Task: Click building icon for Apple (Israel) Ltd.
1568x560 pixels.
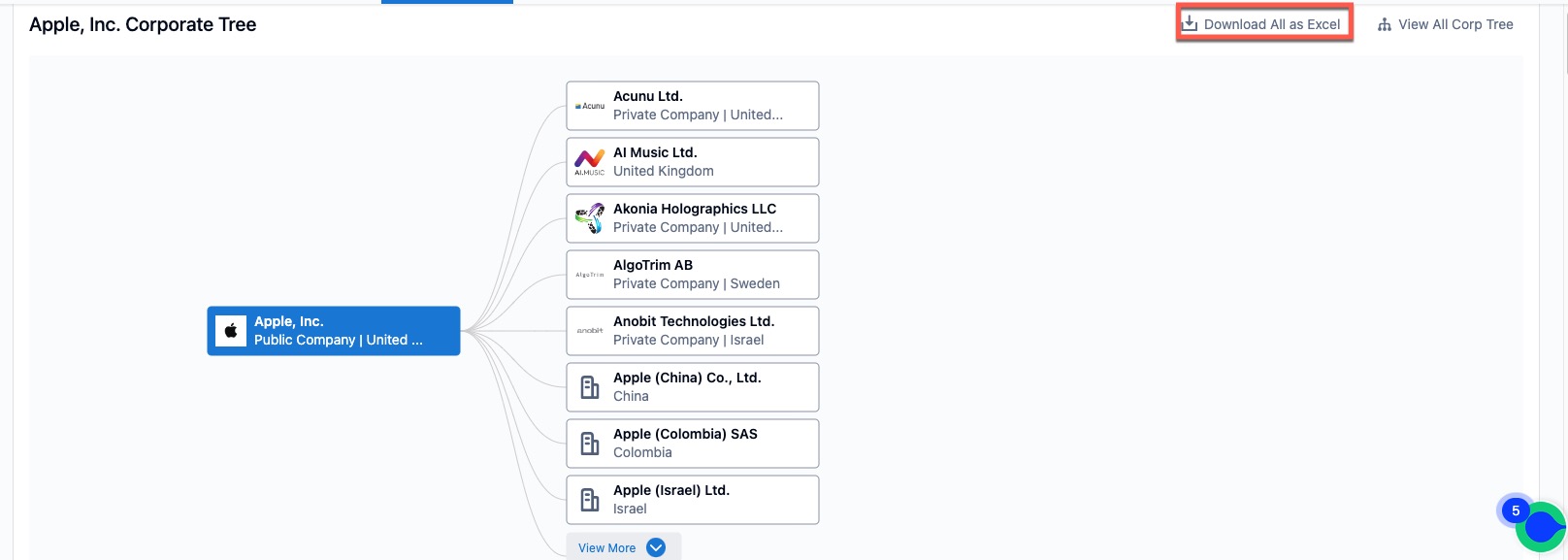Action: coord(589,500)
